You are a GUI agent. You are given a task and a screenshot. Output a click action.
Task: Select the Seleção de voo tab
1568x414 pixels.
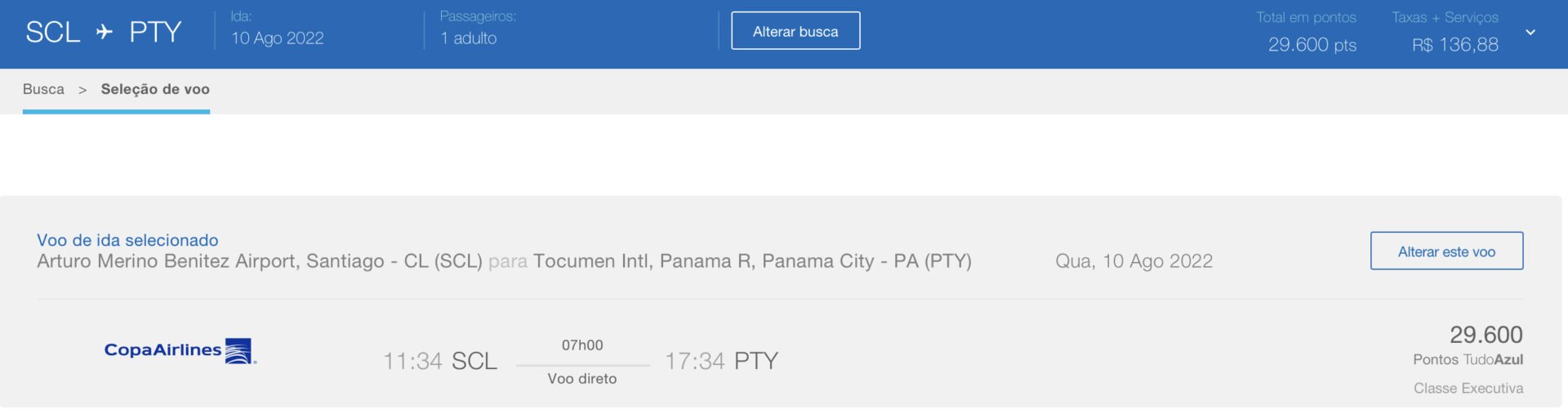[155, 89]
